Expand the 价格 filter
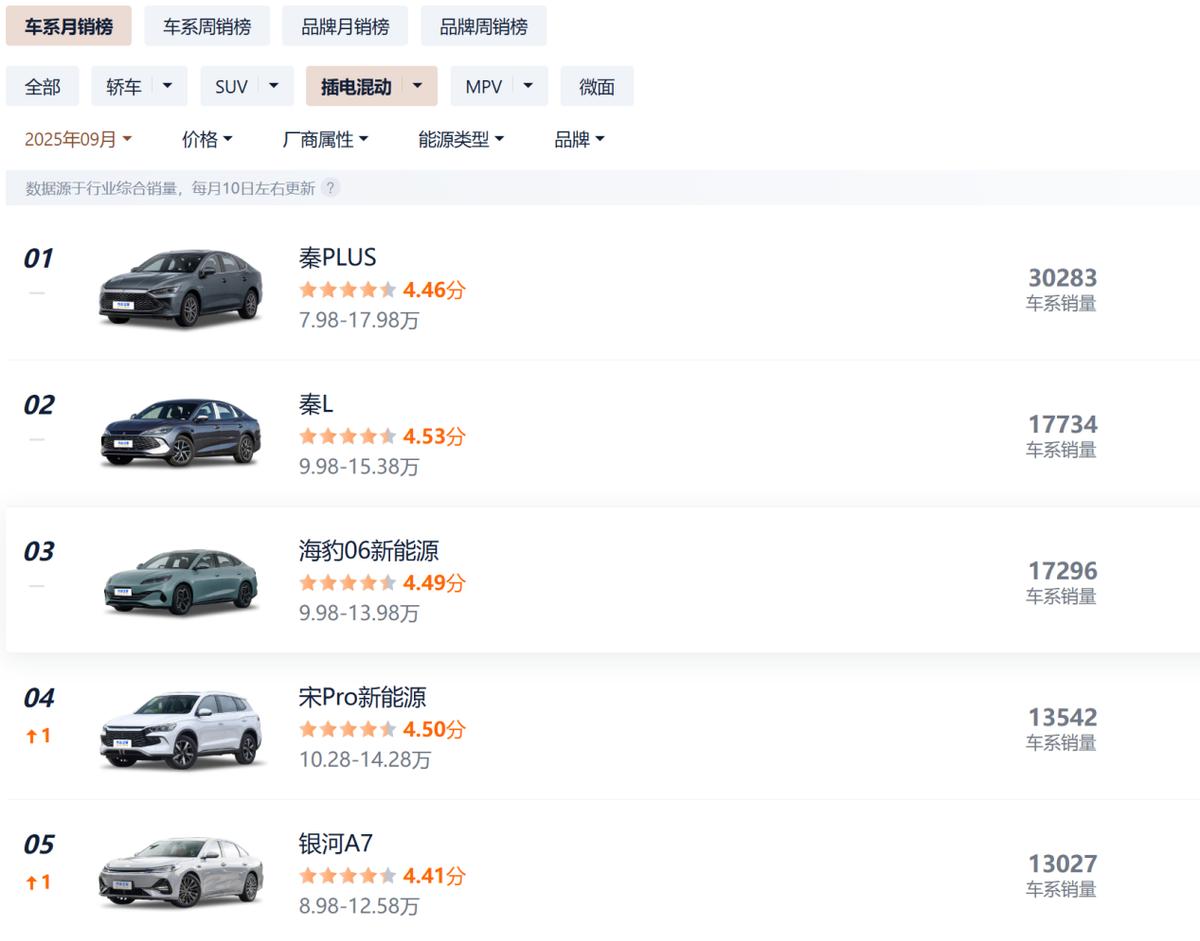Viewport: 1200px width, 941px height. pos(207,140)
